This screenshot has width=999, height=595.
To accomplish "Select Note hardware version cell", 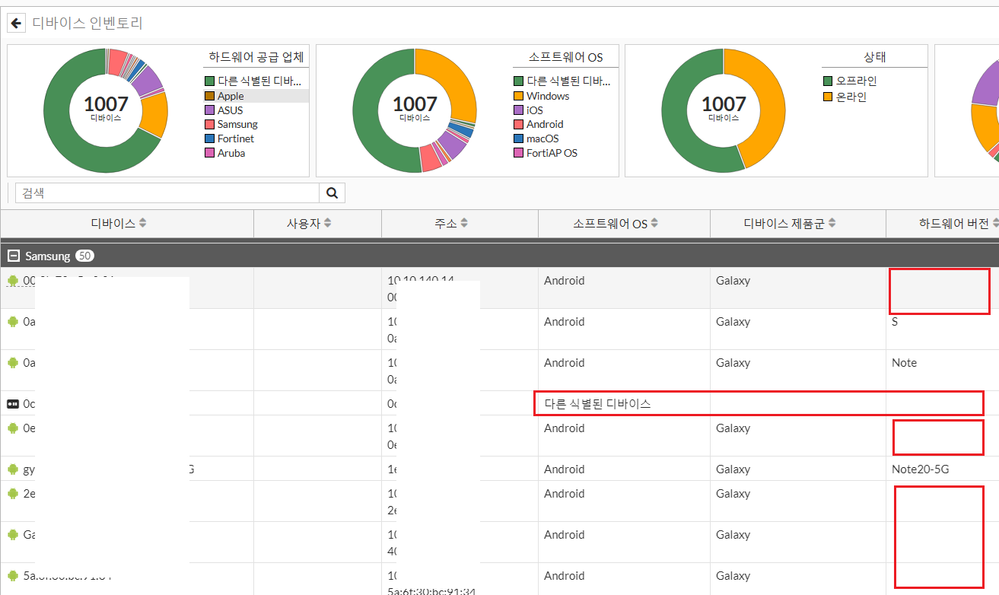I will 904,362.
